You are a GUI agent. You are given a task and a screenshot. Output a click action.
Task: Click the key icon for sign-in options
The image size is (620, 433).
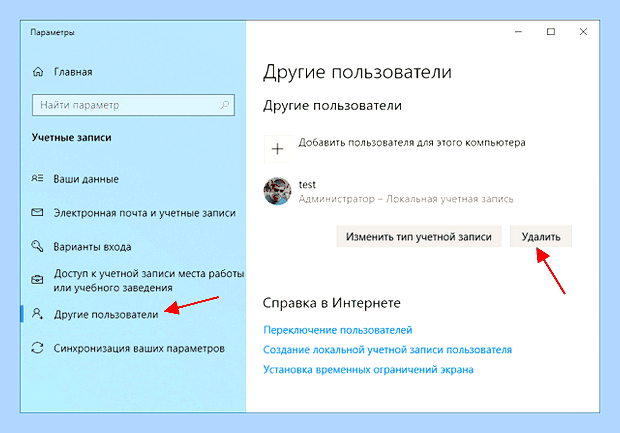pyautogui.click(x=37, y=246)
